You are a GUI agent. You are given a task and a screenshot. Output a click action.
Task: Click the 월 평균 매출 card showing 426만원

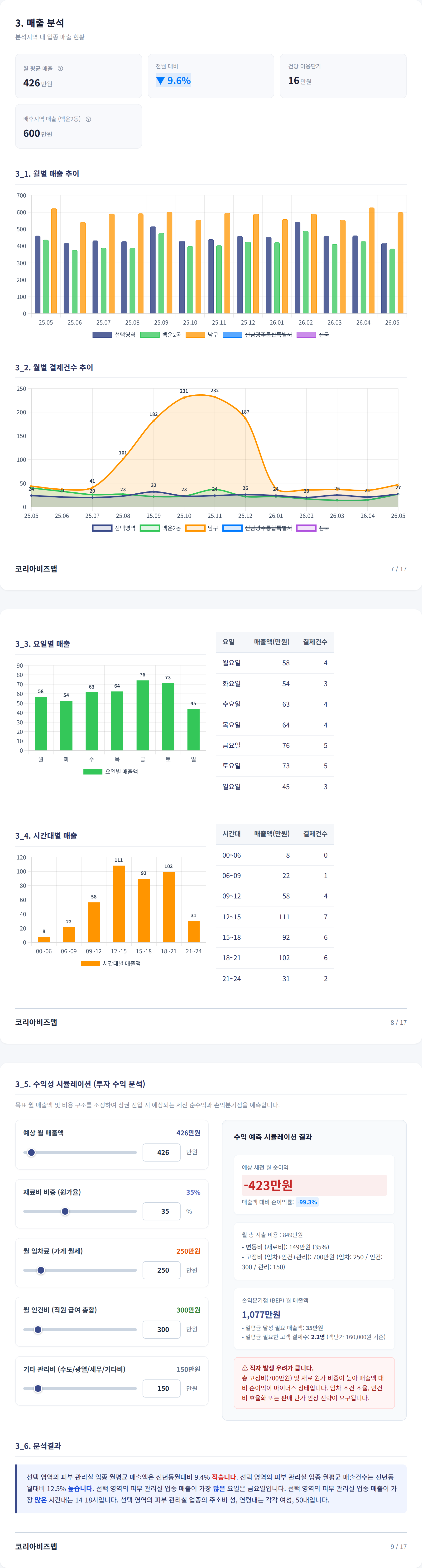coord(79,76)
